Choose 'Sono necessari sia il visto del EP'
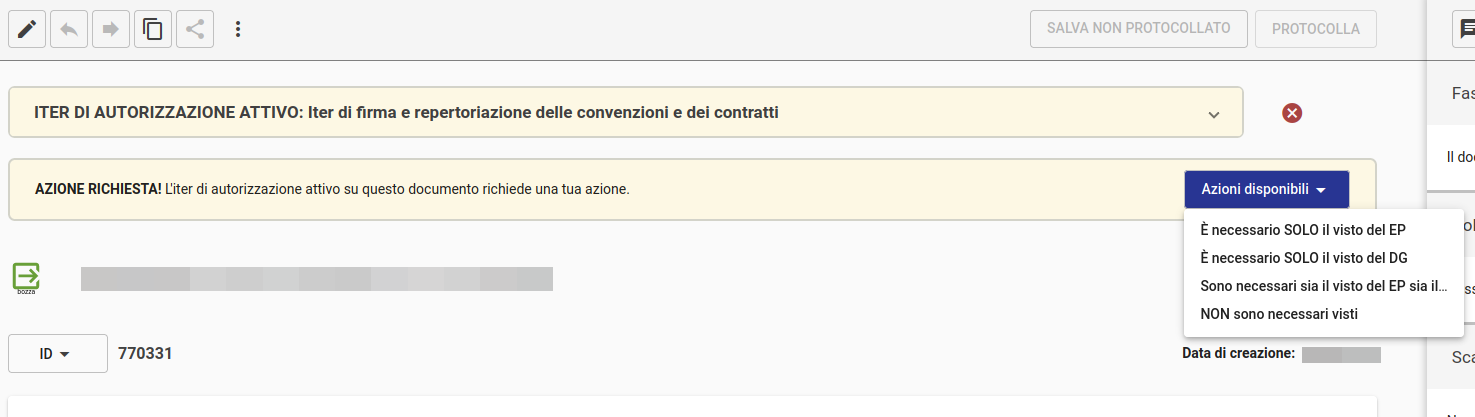The height and width of the screenshot is (417, 1475). pos(1323,286)
